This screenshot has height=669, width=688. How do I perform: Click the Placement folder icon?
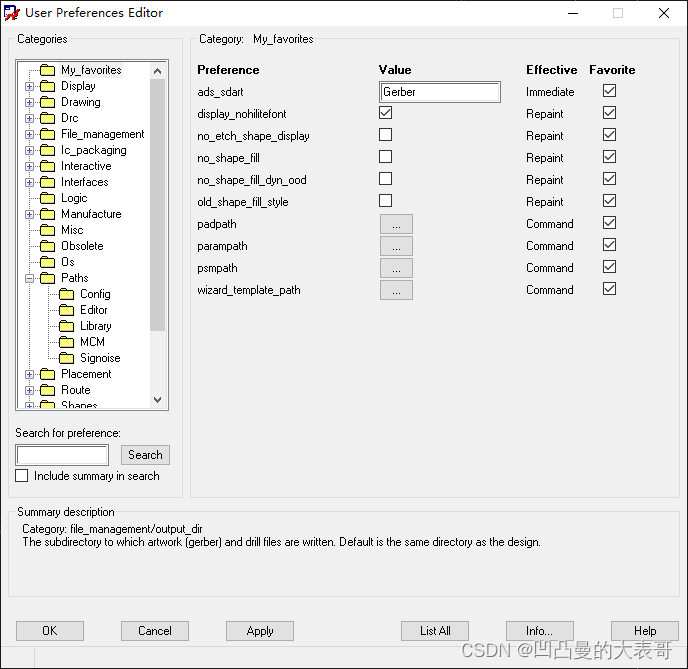[x=47, y=374]
